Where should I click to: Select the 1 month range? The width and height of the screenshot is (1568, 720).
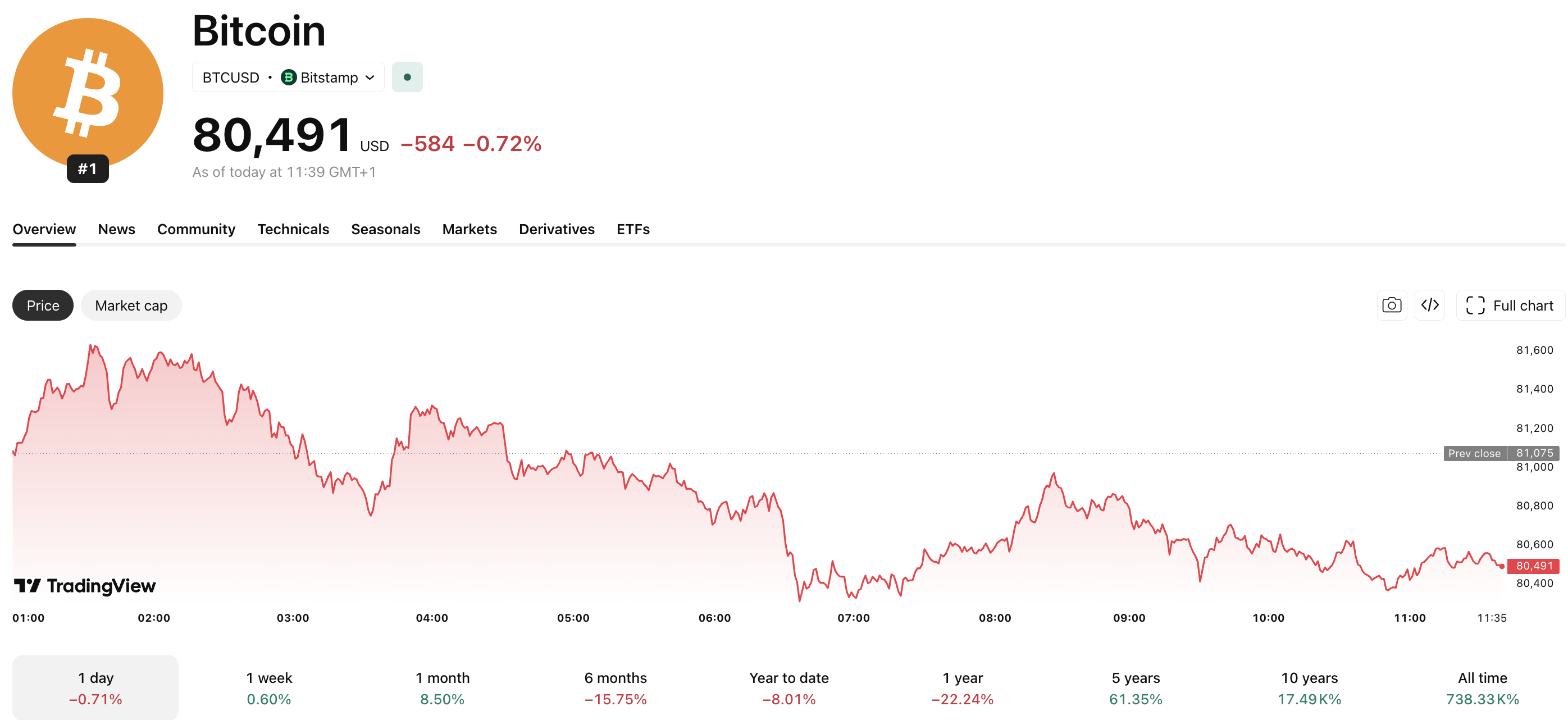[x=443, y=688]
